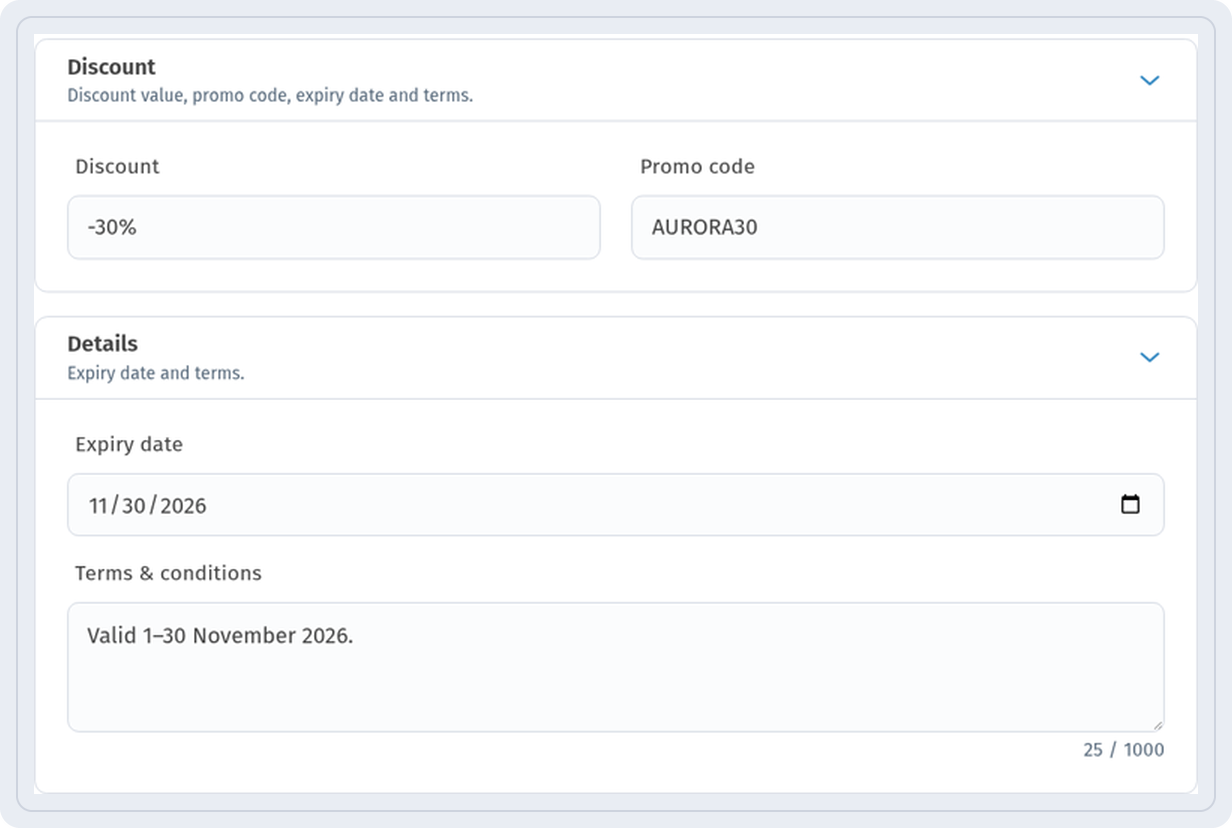Collapse the Details section chevron
Screen dimensions: 1232x828
pyautogui.click(x=1149, y=357)
